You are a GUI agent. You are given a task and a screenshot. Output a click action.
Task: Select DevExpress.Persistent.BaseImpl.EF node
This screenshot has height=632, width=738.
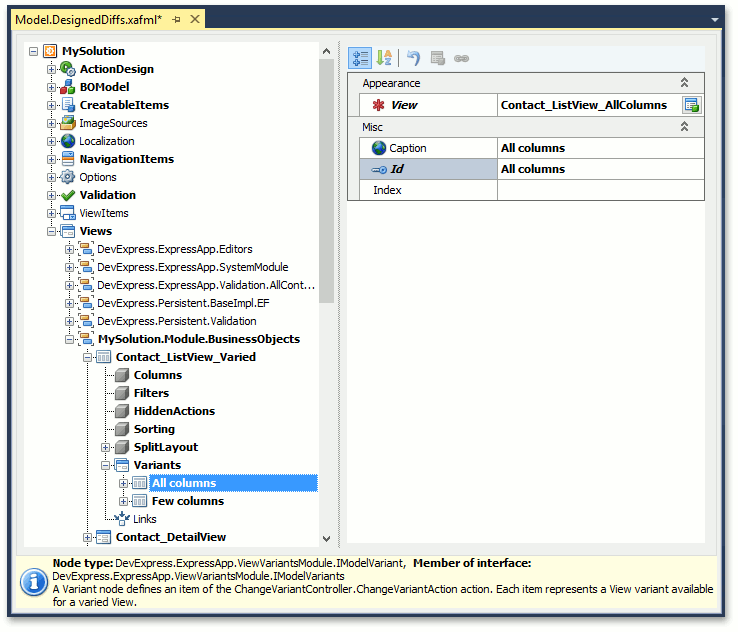point(183,303)
